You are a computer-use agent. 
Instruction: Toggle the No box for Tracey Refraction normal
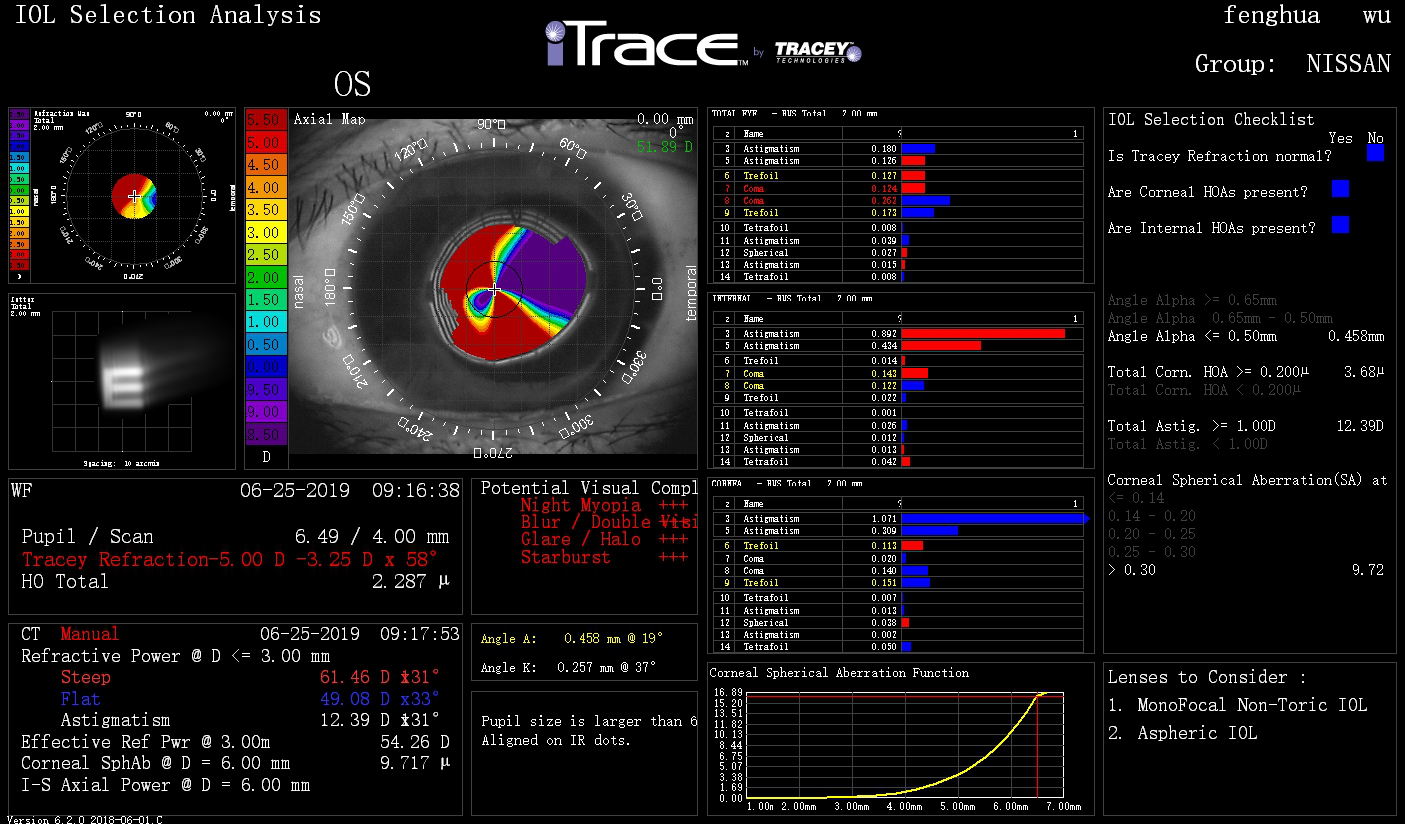click(1375, 153)
